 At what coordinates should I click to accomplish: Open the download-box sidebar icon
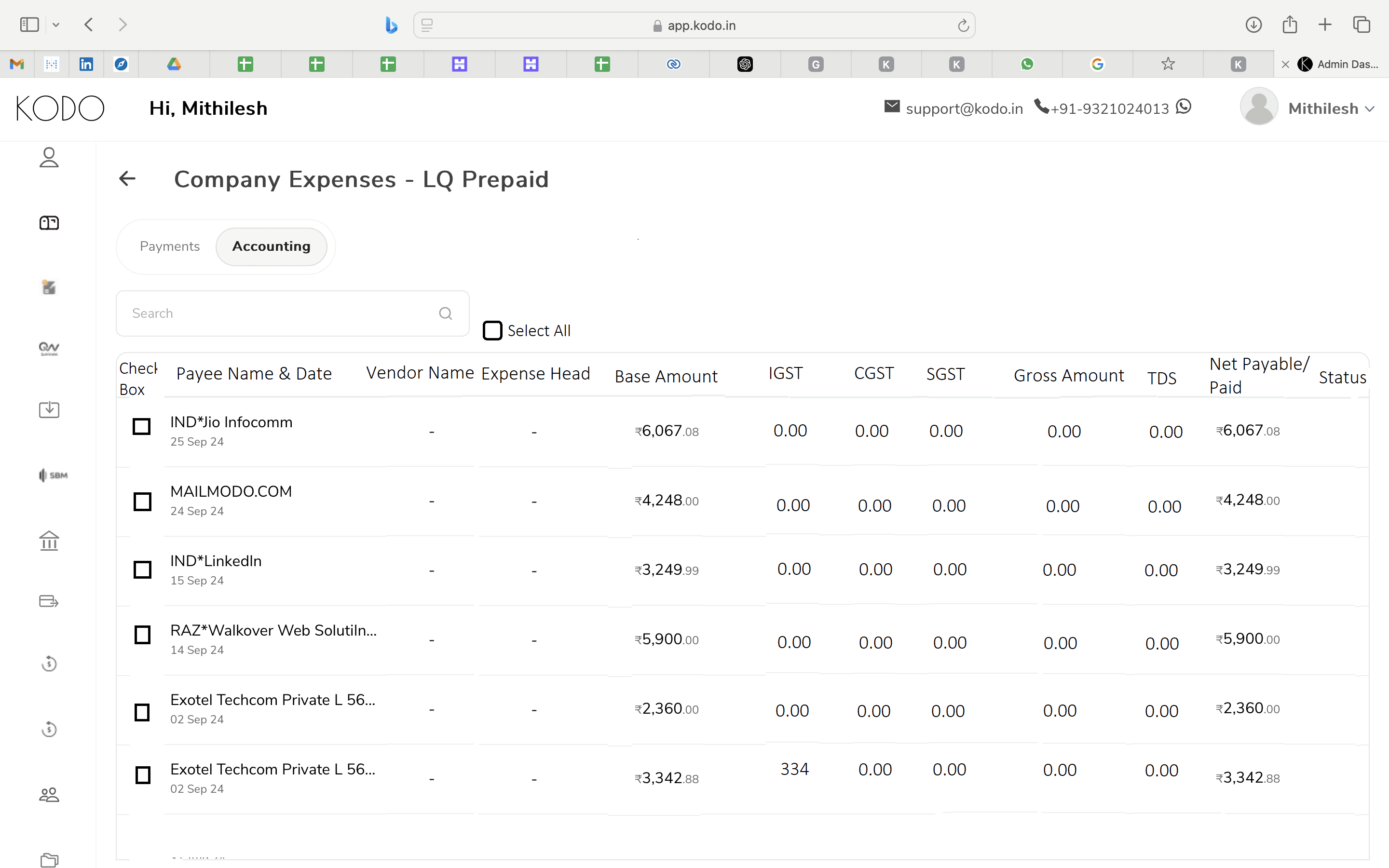pos(49,409)
